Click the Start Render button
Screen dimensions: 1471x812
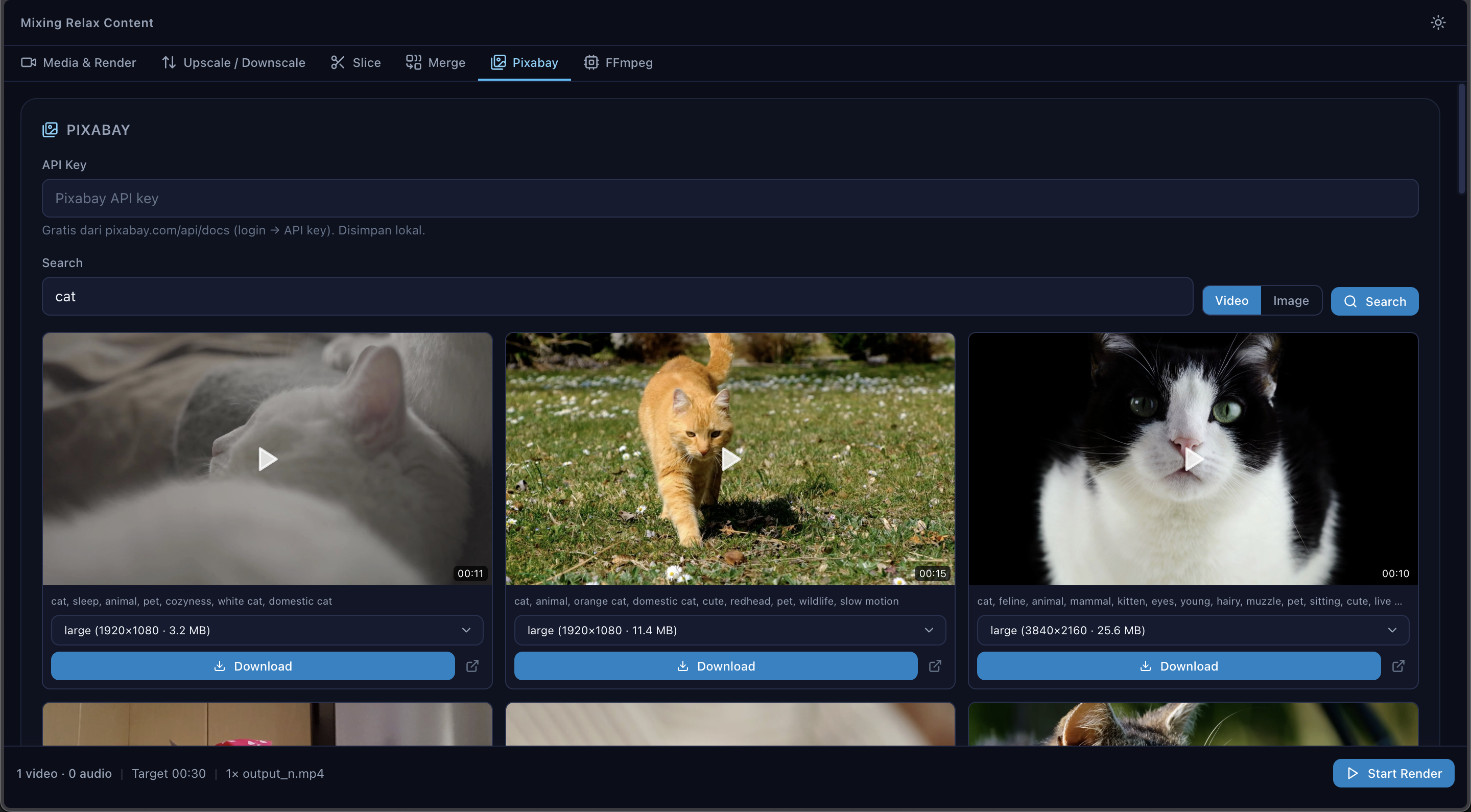coord(1393,773)
